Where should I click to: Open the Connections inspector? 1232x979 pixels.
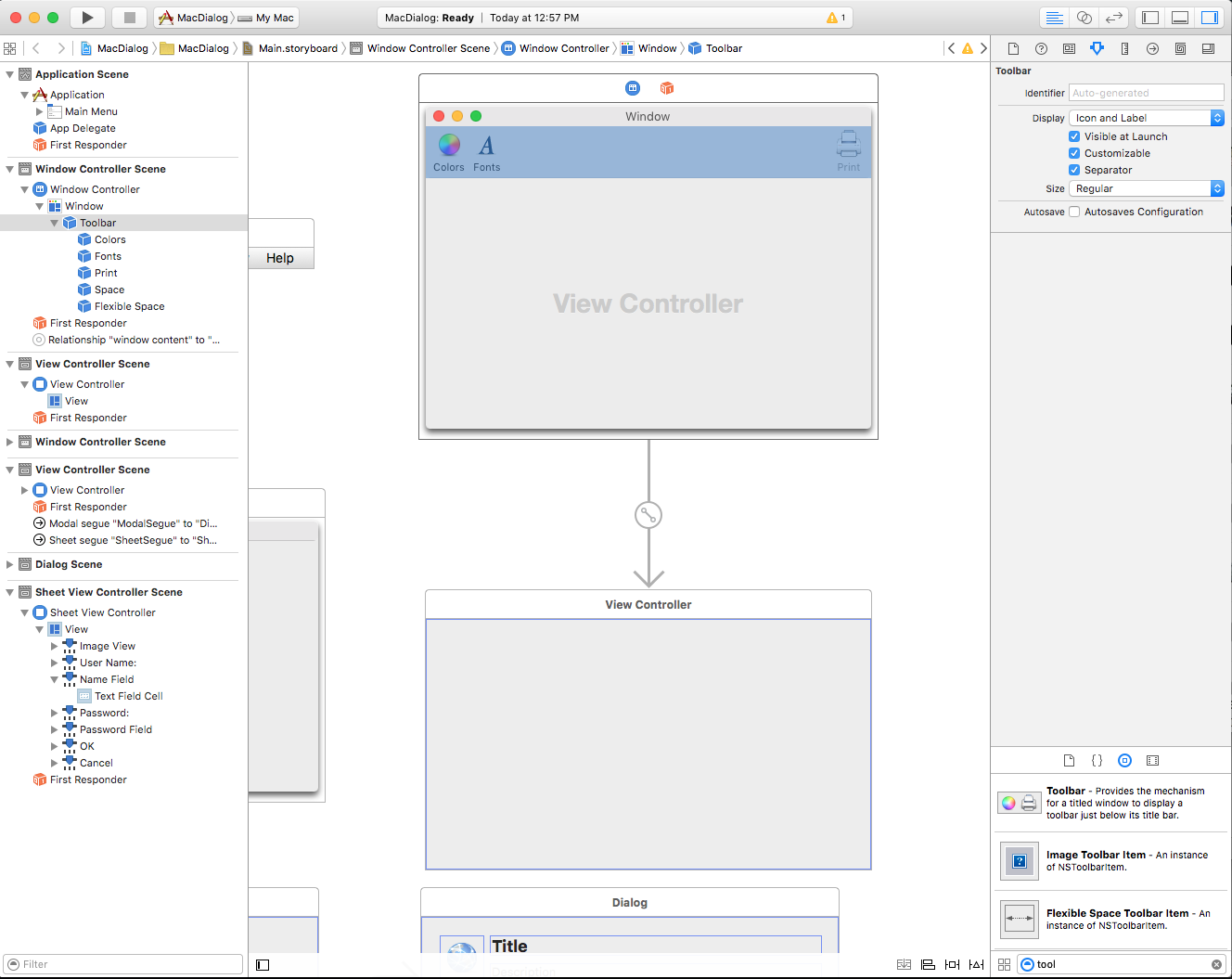click(1152, 48)
